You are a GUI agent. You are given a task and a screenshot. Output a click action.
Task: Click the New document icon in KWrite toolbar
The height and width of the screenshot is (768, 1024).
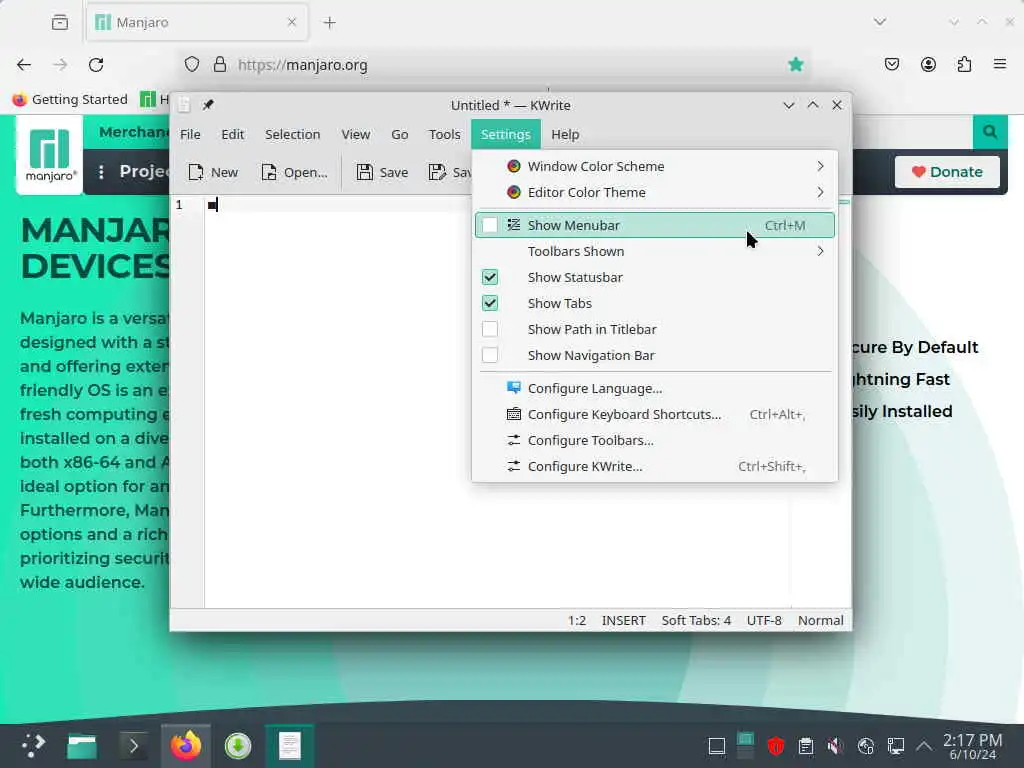(x=195, y=172)
